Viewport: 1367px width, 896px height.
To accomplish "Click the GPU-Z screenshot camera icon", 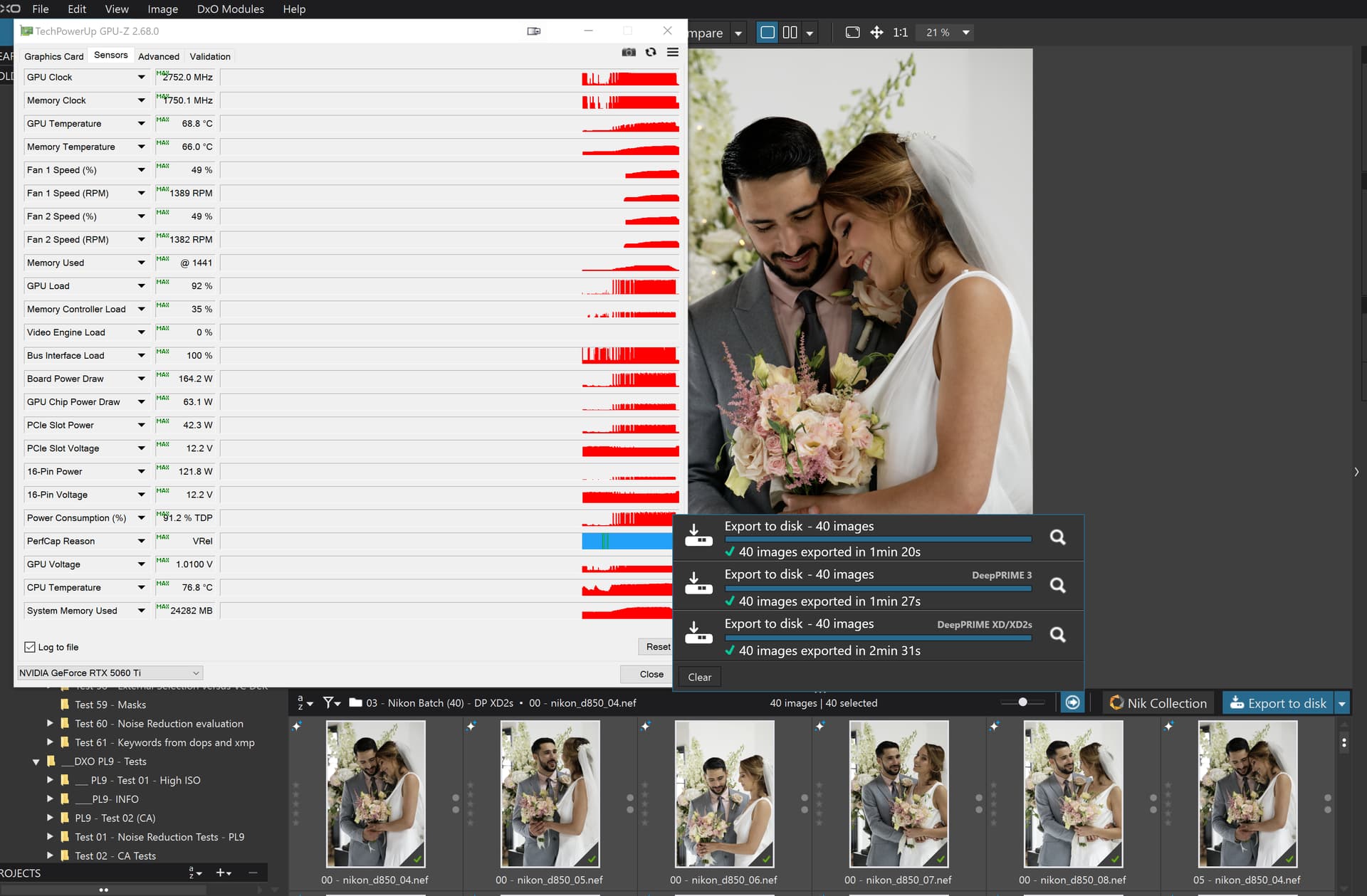I will tap(629, 52).
